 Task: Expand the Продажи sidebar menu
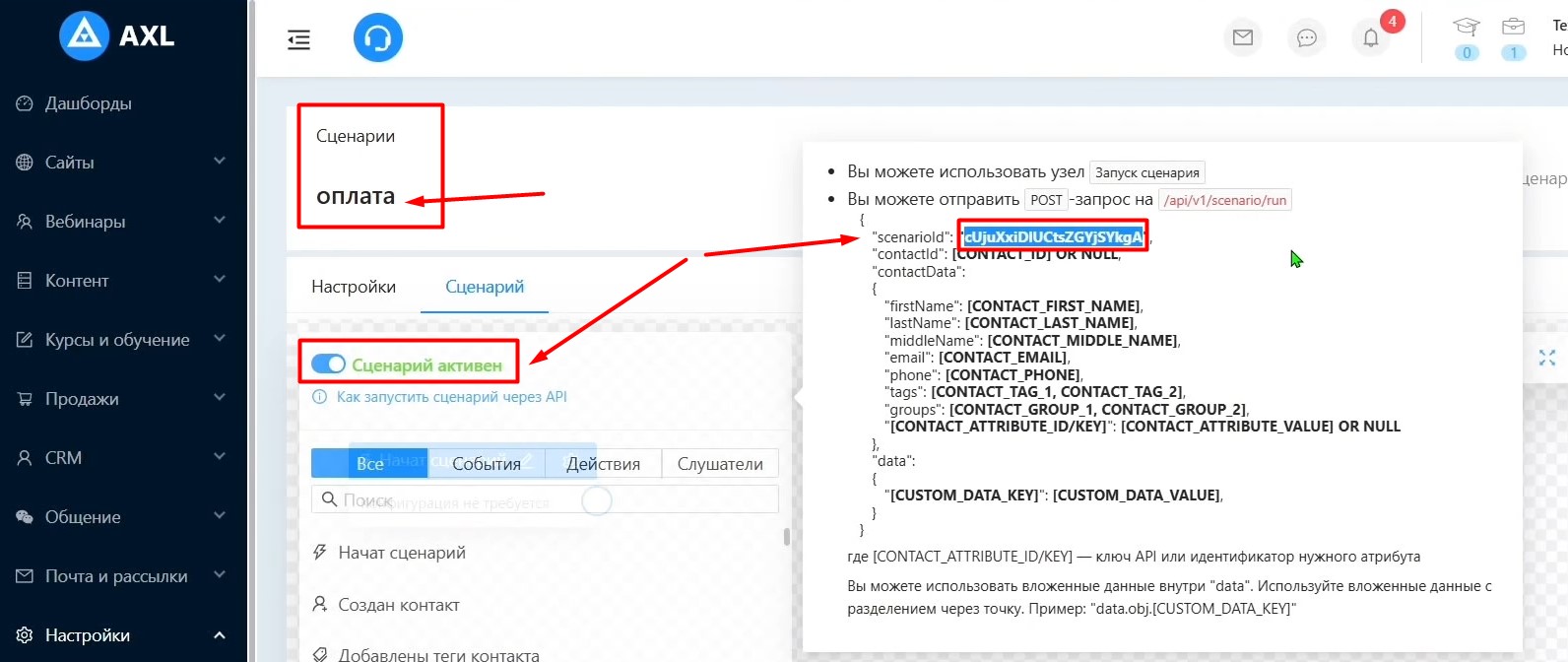(123, 399)
